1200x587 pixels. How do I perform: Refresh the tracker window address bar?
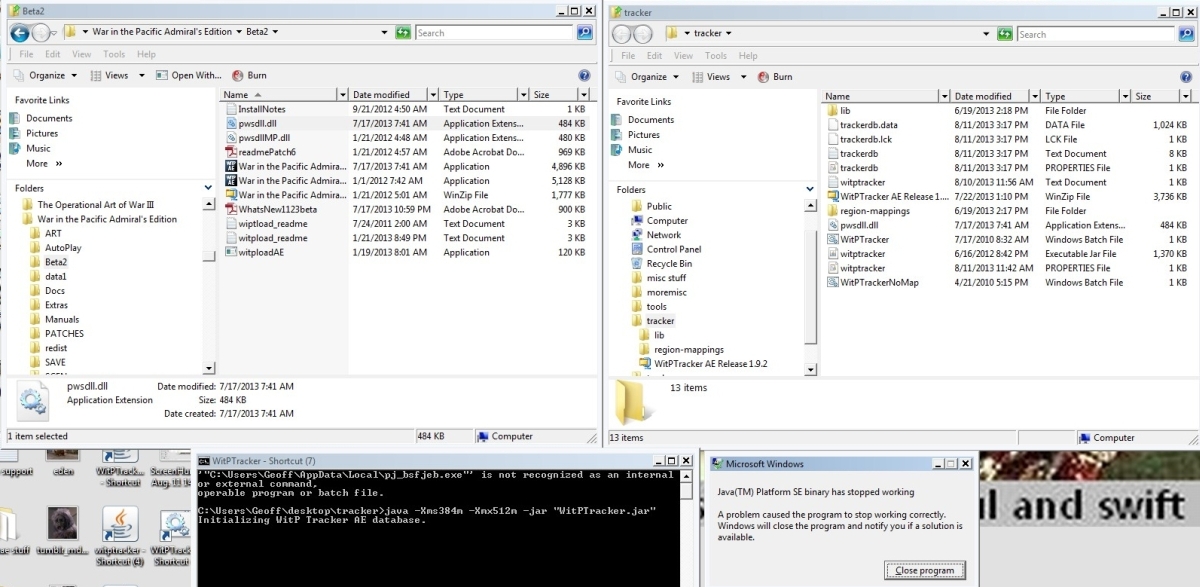pyautogui.click(x=1005, y=34)
